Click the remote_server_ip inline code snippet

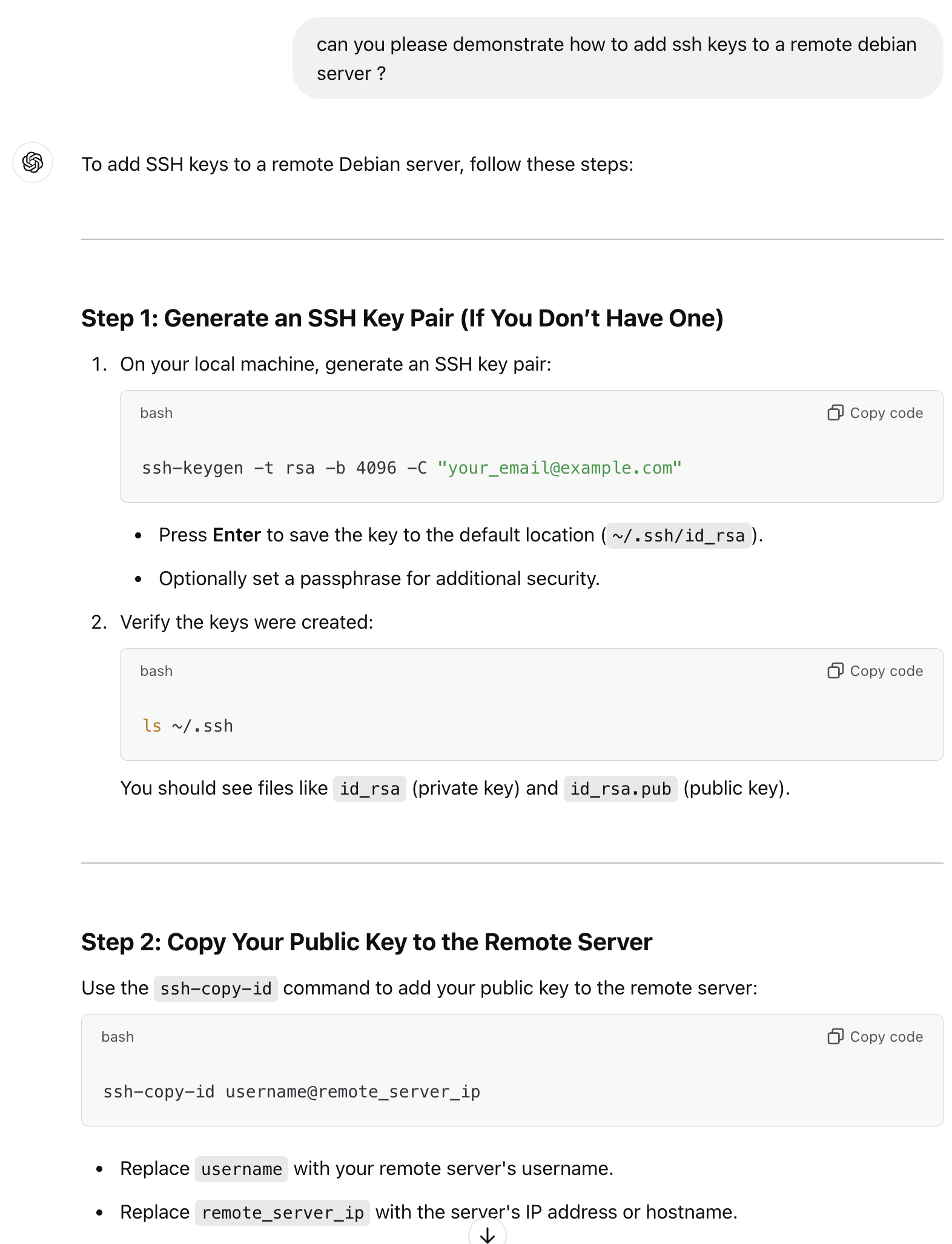[x=282, y=1213]
